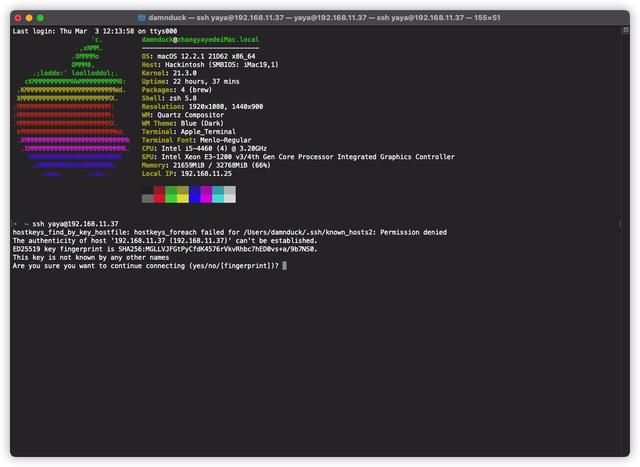The height and width of the screenshot is (467, 640).
Task: Click the 'authenticity of host ... can't be established' line
Action: 165,241
